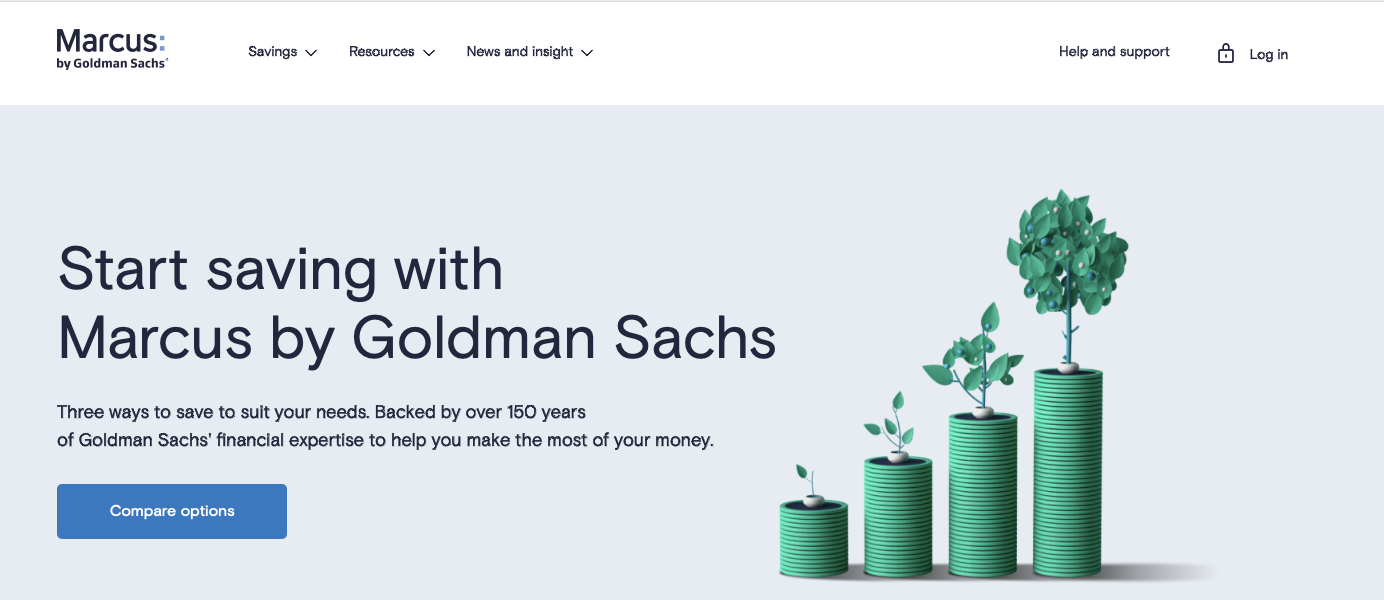
Task: Select the Log in text link
Action: pos(1268,55)
